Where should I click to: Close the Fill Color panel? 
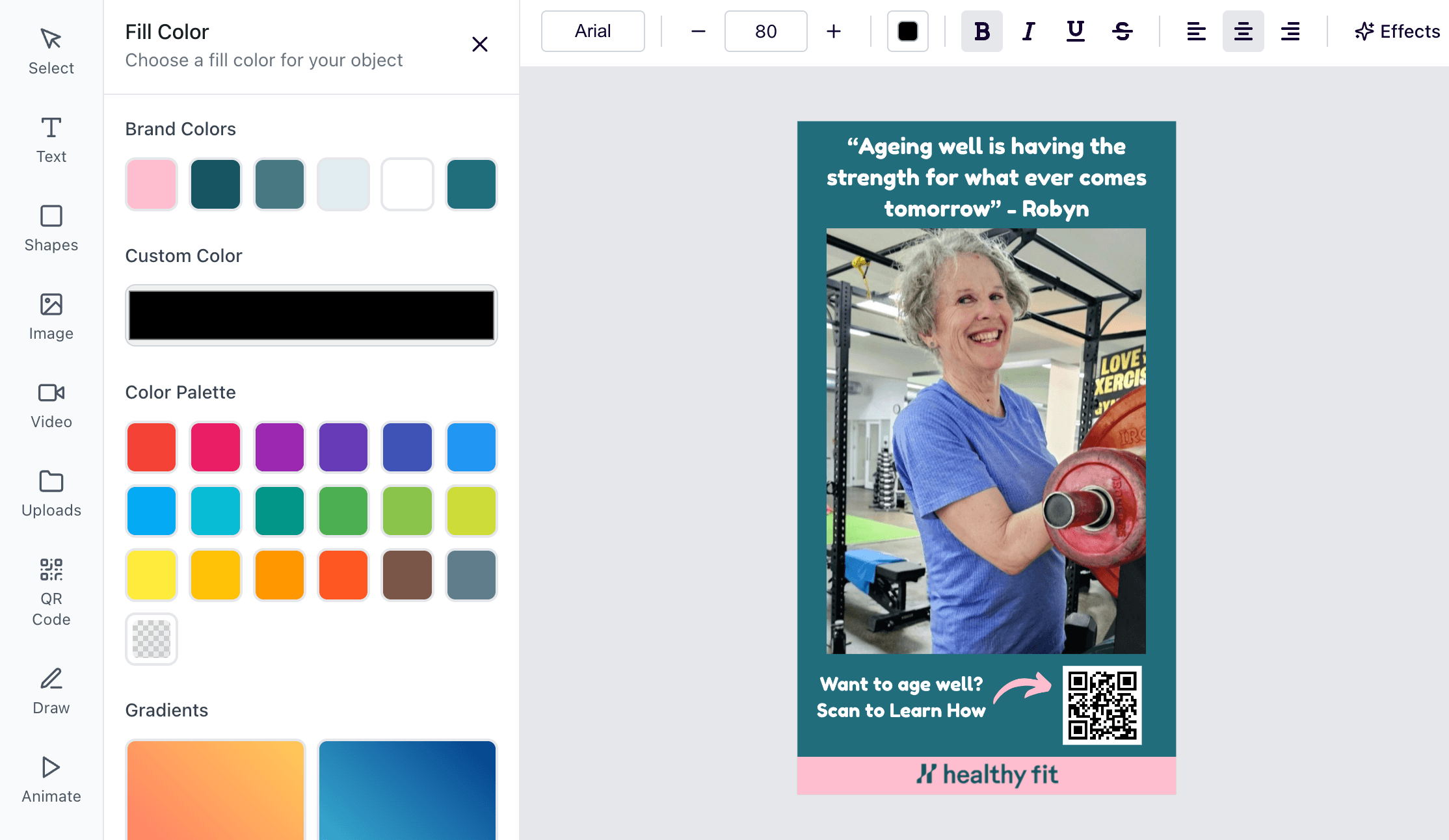click(479, 44)
